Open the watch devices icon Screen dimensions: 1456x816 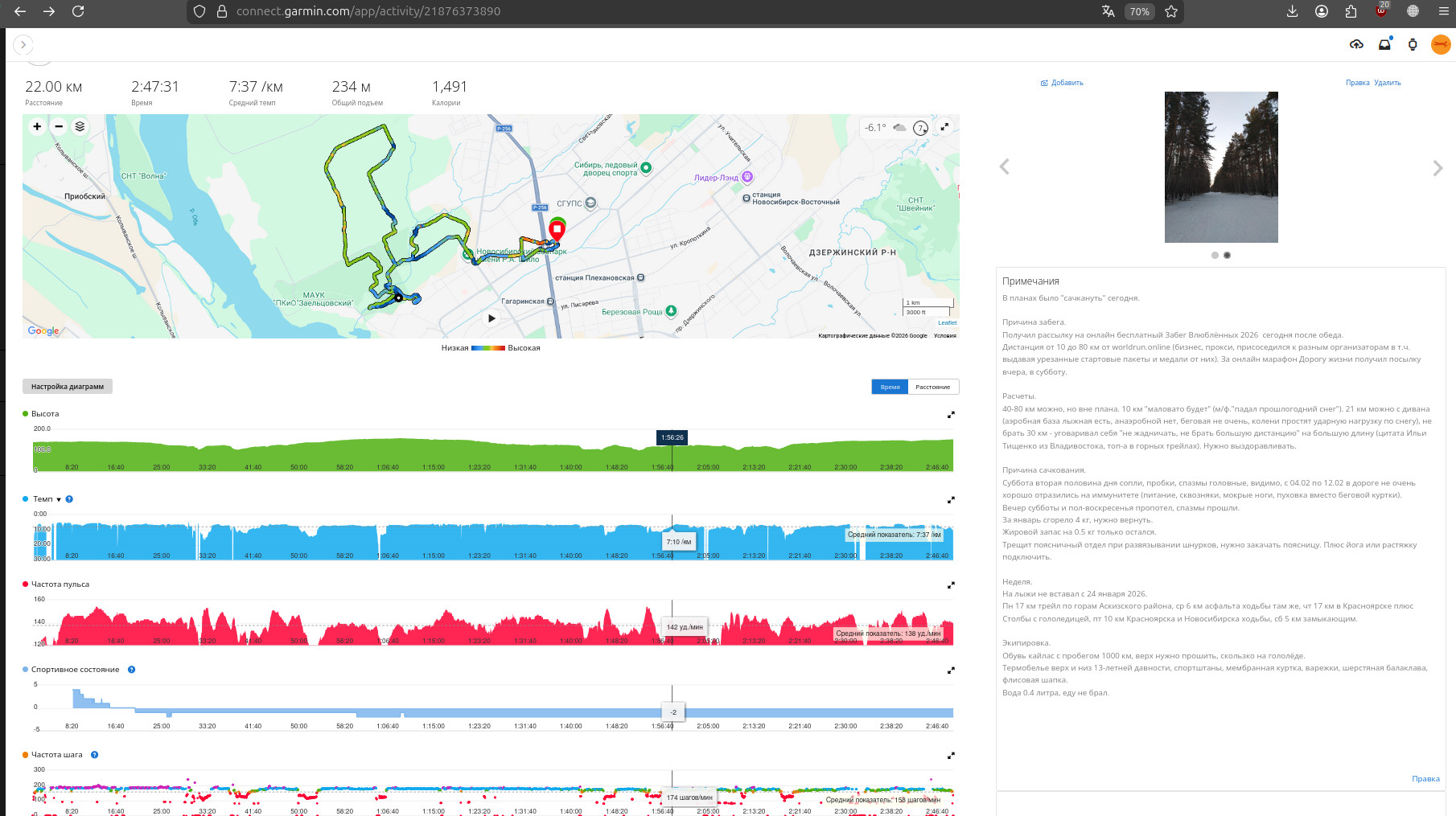1413,44
